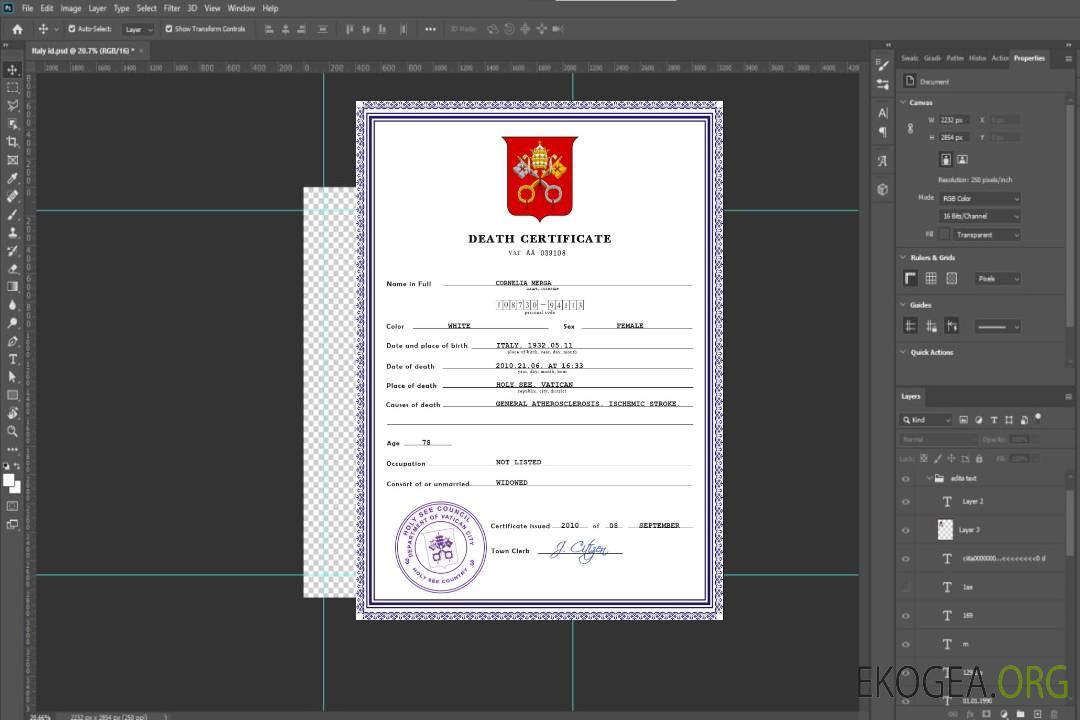This screenshot has width=1080, height=720.
Task: Toggle grid visibility in Rulers & Grids
Action: tap(931, 278)
